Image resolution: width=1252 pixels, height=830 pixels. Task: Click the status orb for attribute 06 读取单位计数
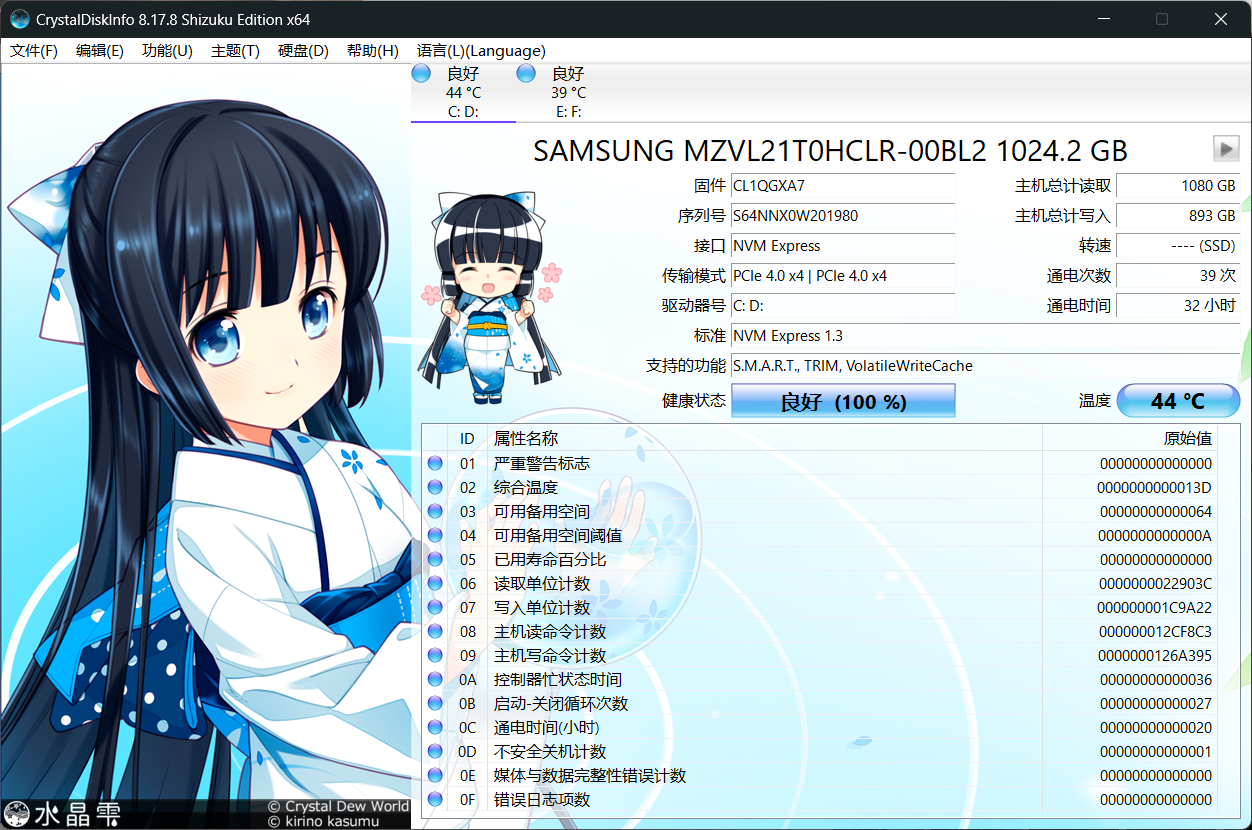pos(435,583)
